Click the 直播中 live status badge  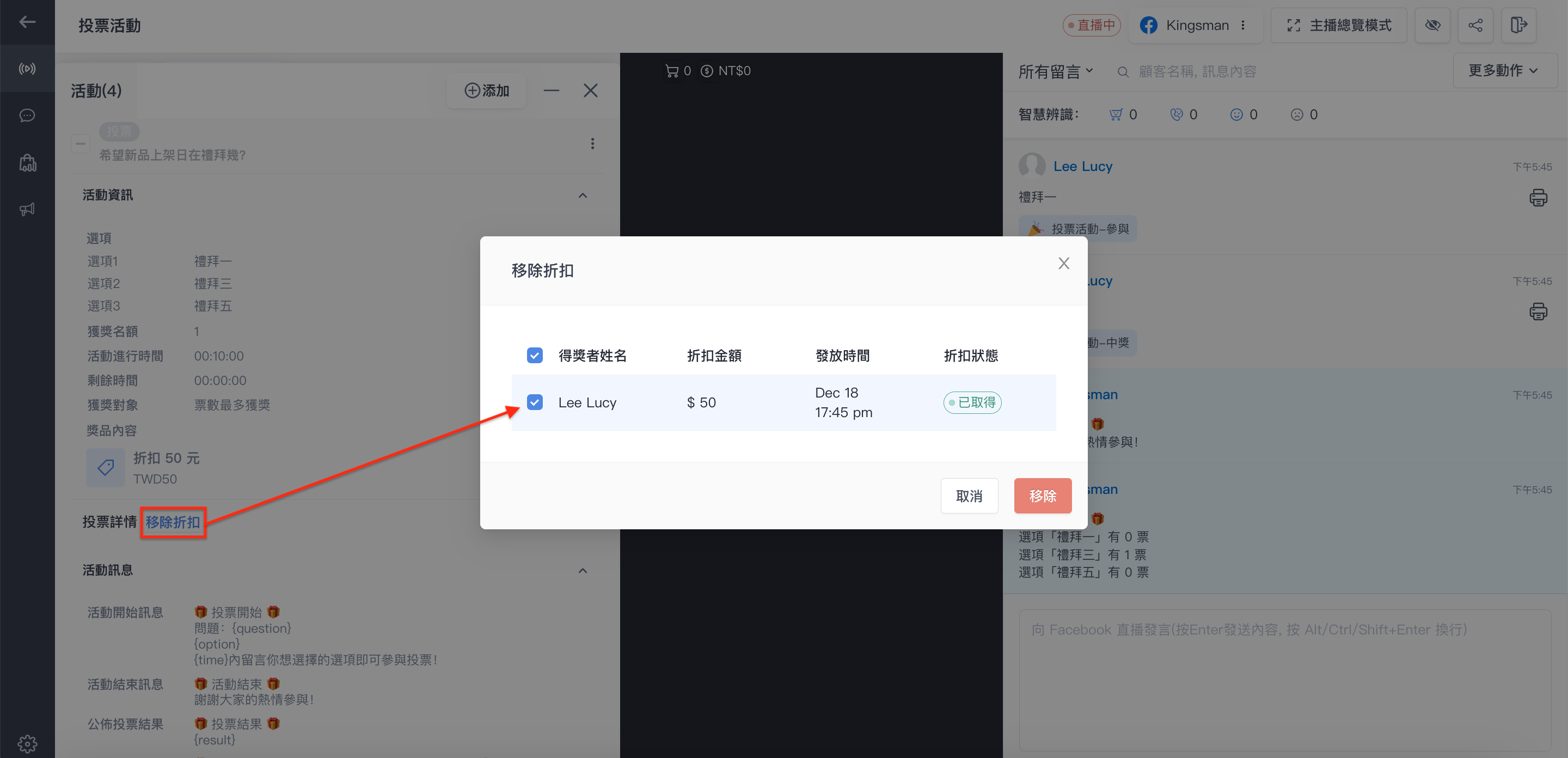click(1092, 26)
